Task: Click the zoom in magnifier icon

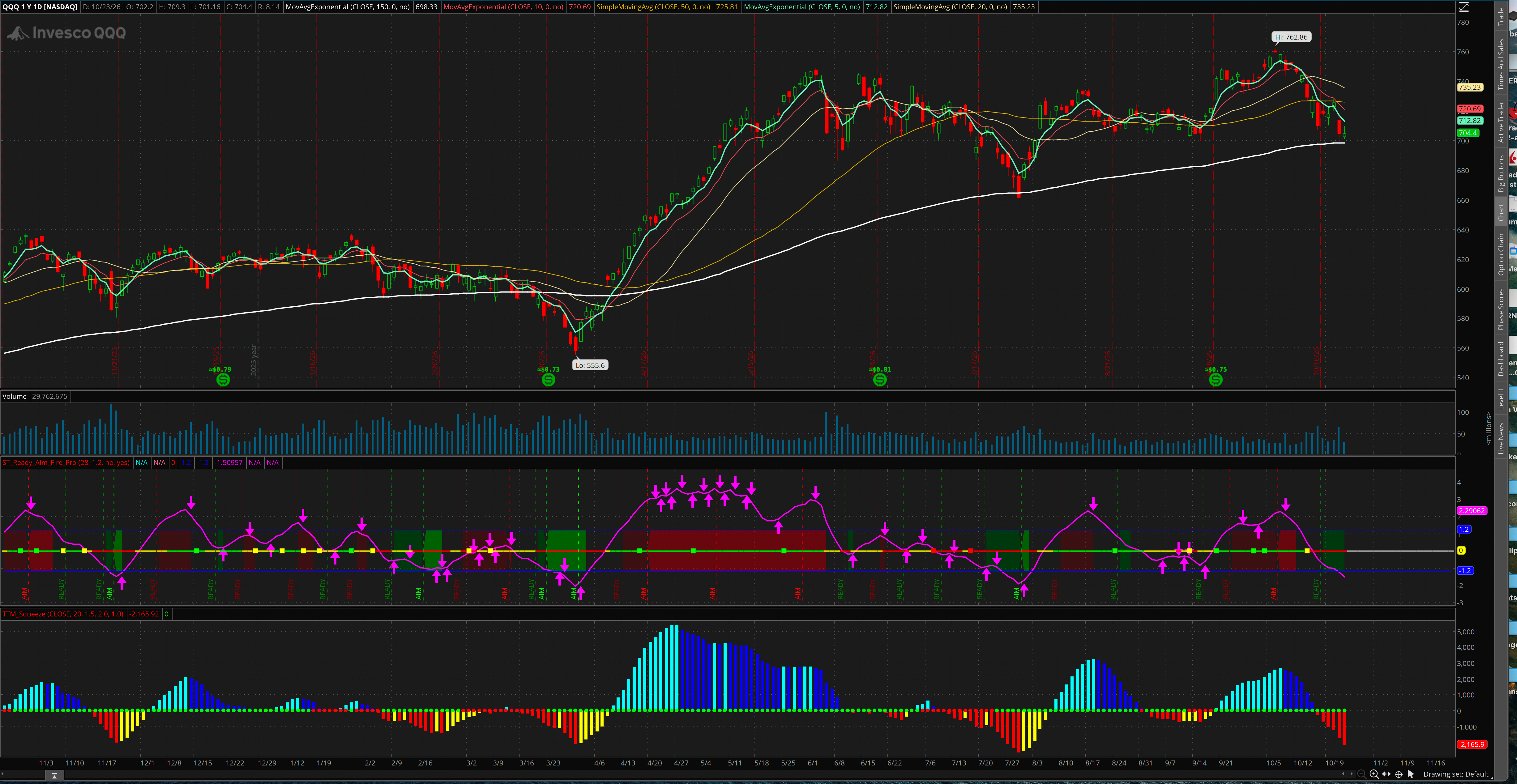Action: click(x=1374, y=775)
